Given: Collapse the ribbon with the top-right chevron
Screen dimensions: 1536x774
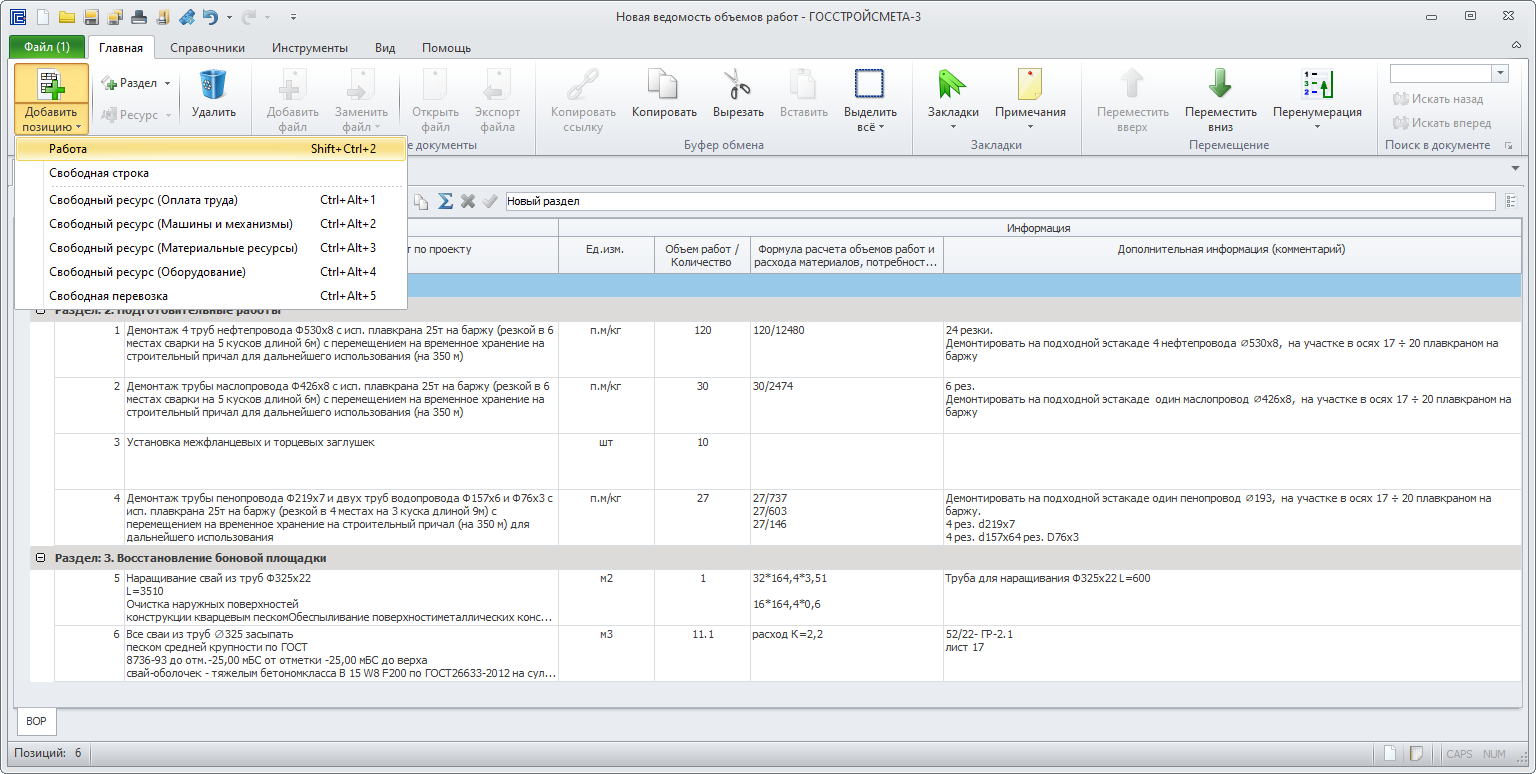Looking at the screenshot, I should click(x=1516, y=47).
